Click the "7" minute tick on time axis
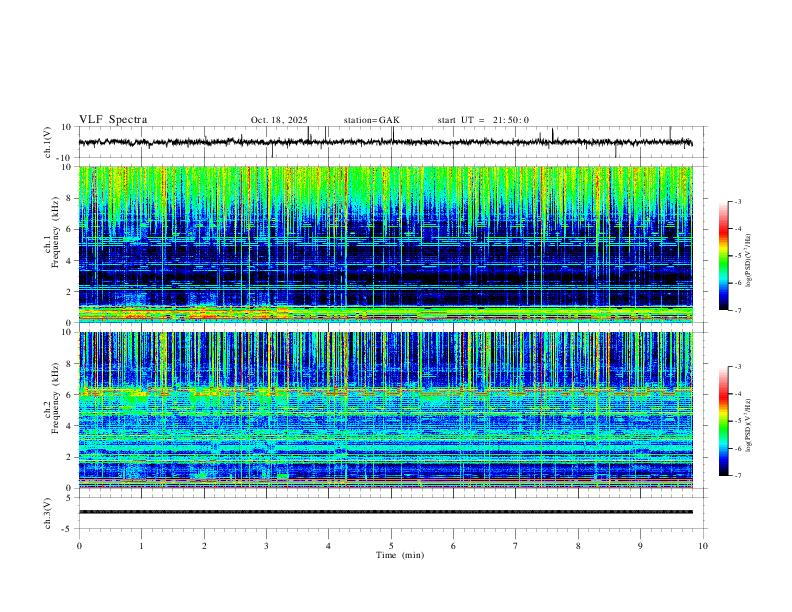Image resolution: width=792 pixels, height=612 pixels. [516, 546]
